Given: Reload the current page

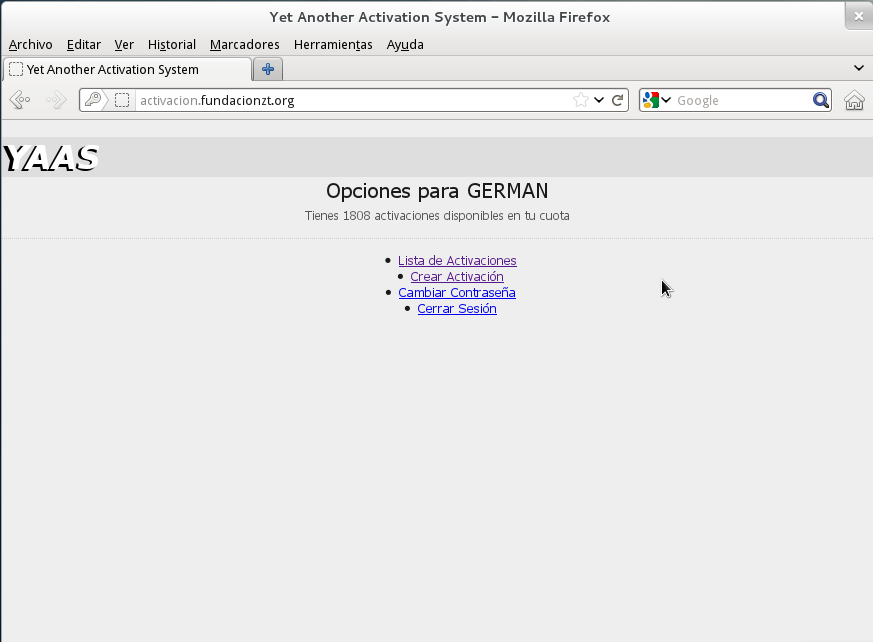Looking at the screenshot, I should 618,100.
